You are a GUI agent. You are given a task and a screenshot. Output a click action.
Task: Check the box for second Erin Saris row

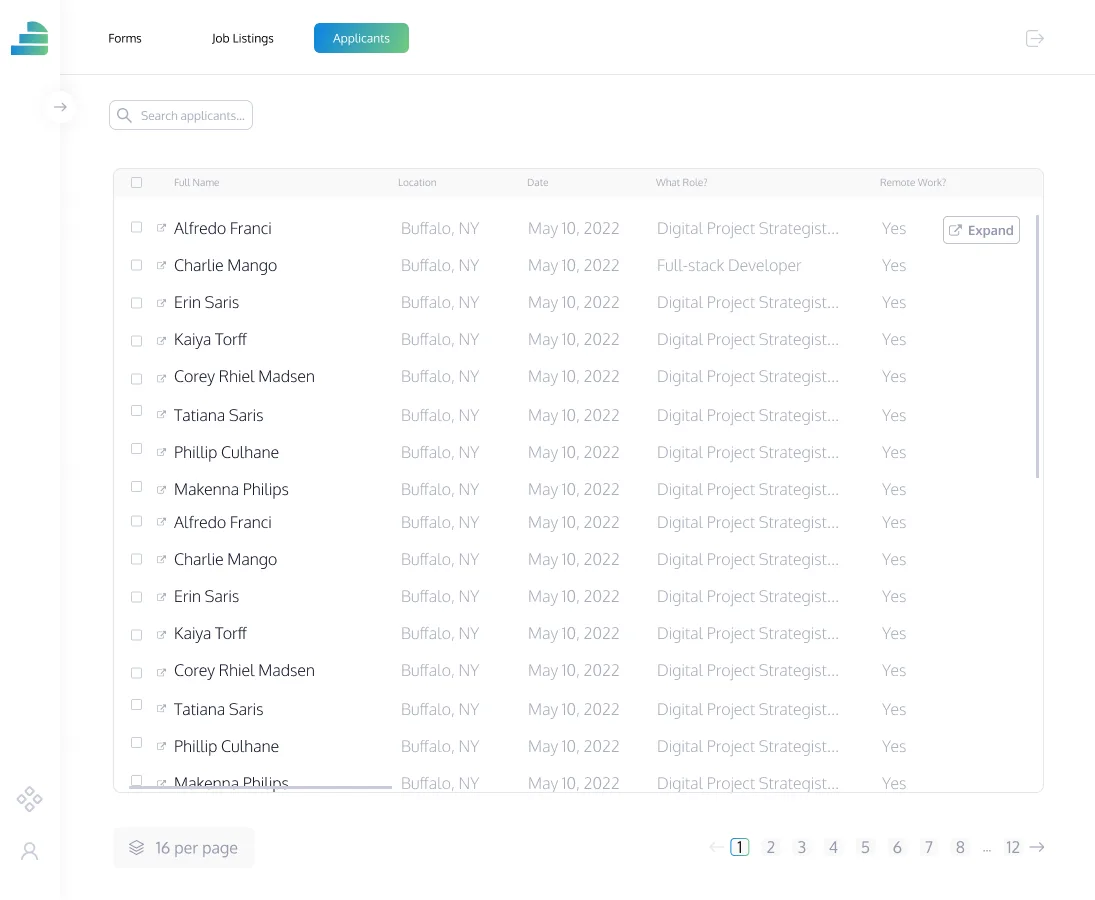pyautogui.click(x=136, y=597)
